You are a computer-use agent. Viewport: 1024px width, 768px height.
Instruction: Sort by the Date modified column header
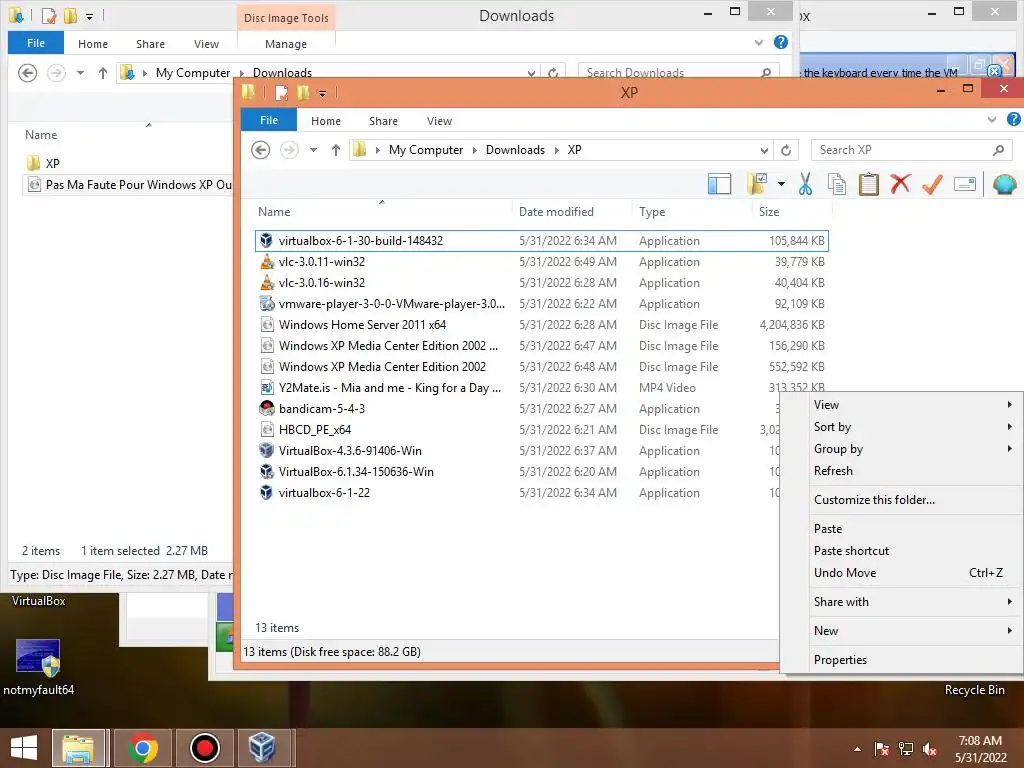point(571,212)
